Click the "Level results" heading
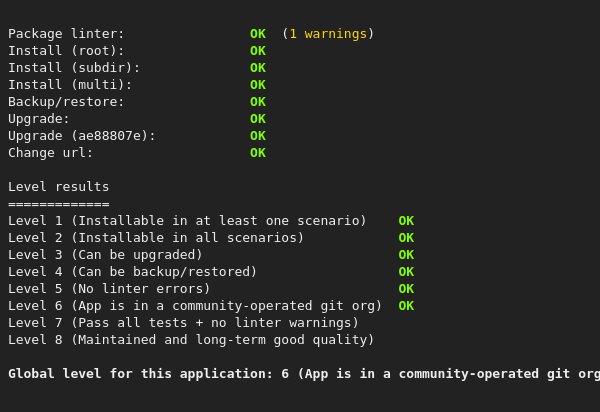 (59, 187)
